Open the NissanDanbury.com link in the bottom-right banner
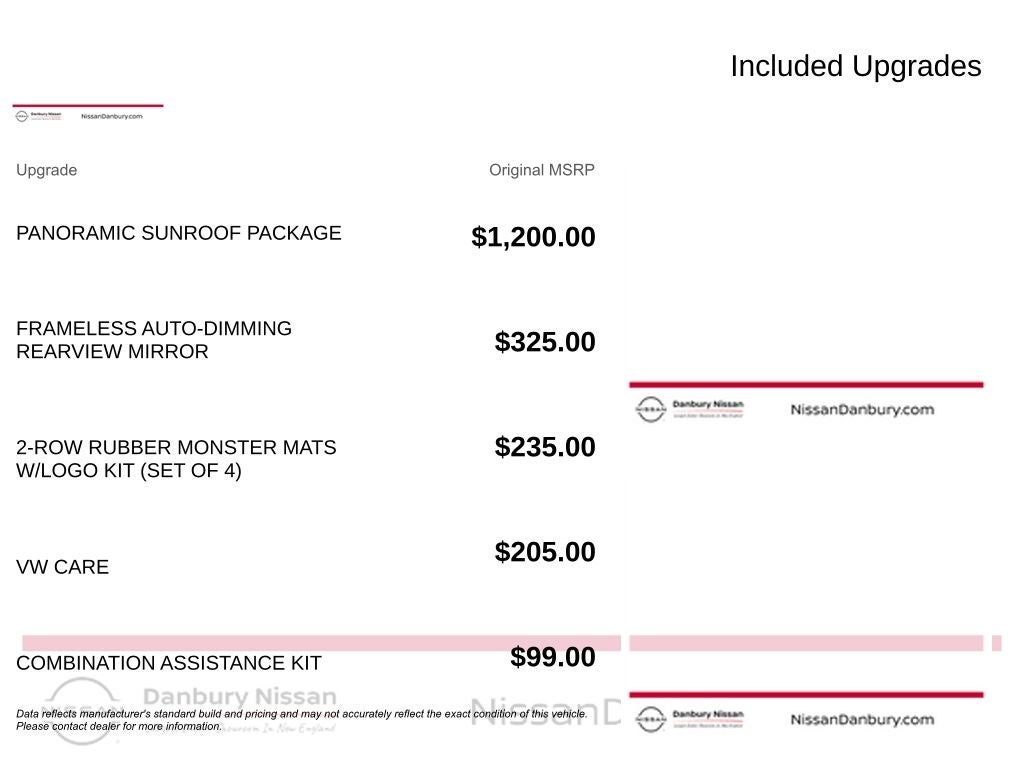The height and width of the screenshot is (768, 1024). click(862, 719)
